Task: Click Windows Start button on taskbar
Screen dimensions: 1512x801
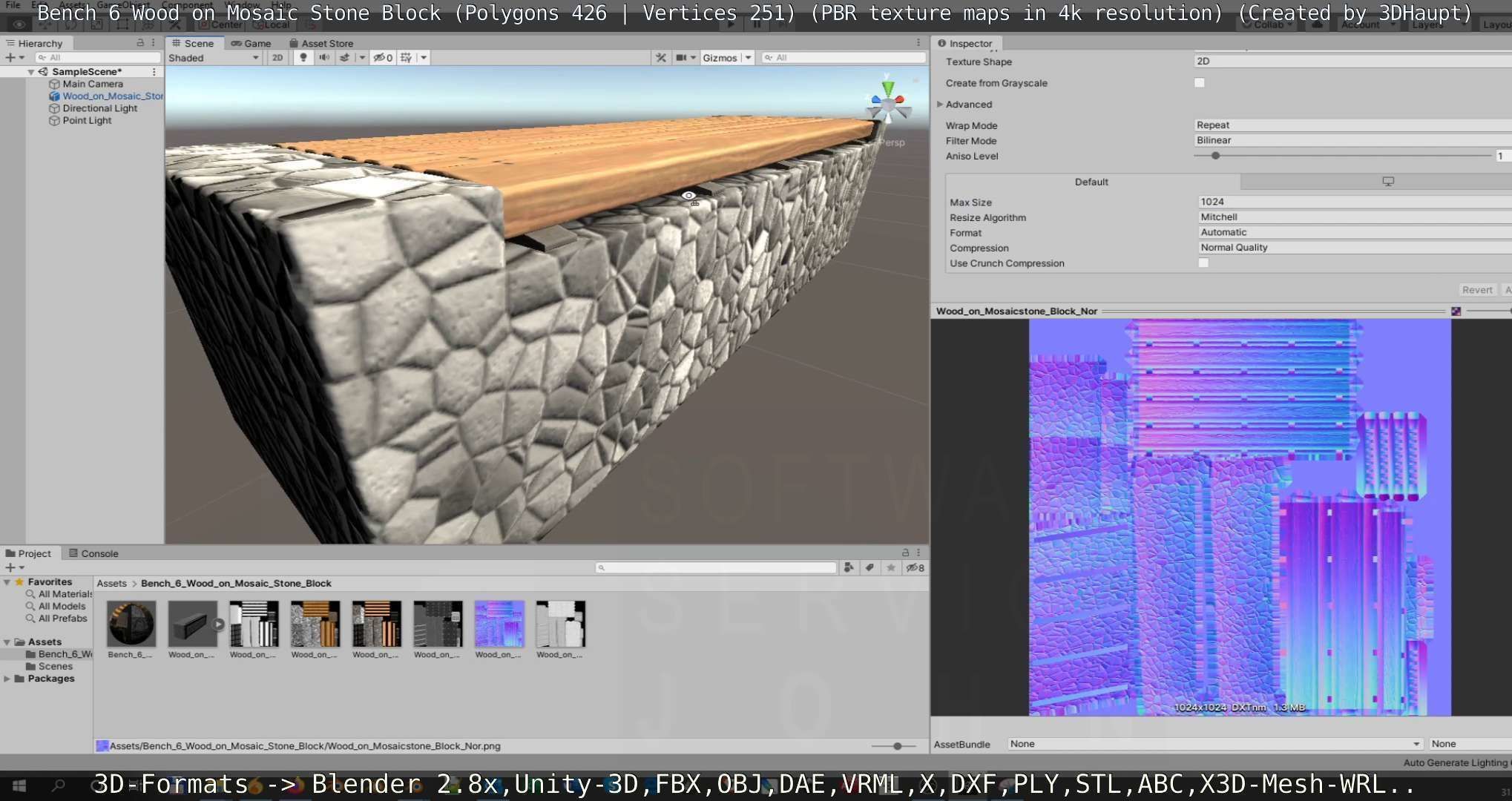Action: (19, 785)
